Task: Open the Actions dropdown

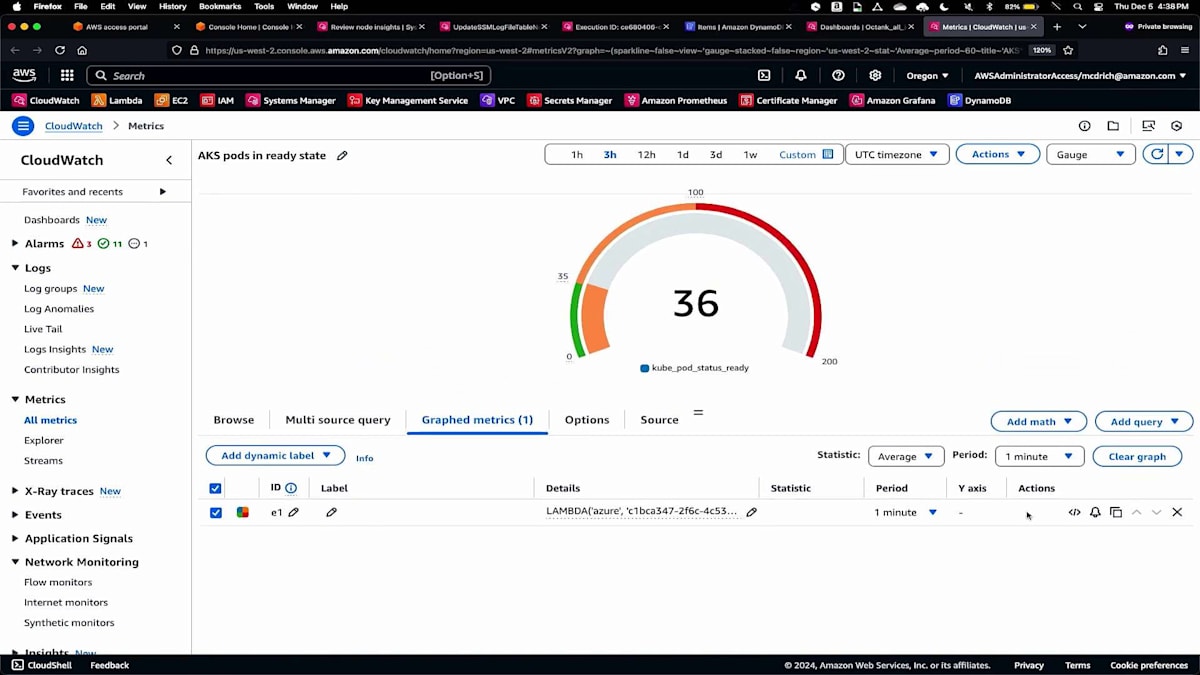Action: [x=998, y=154]
